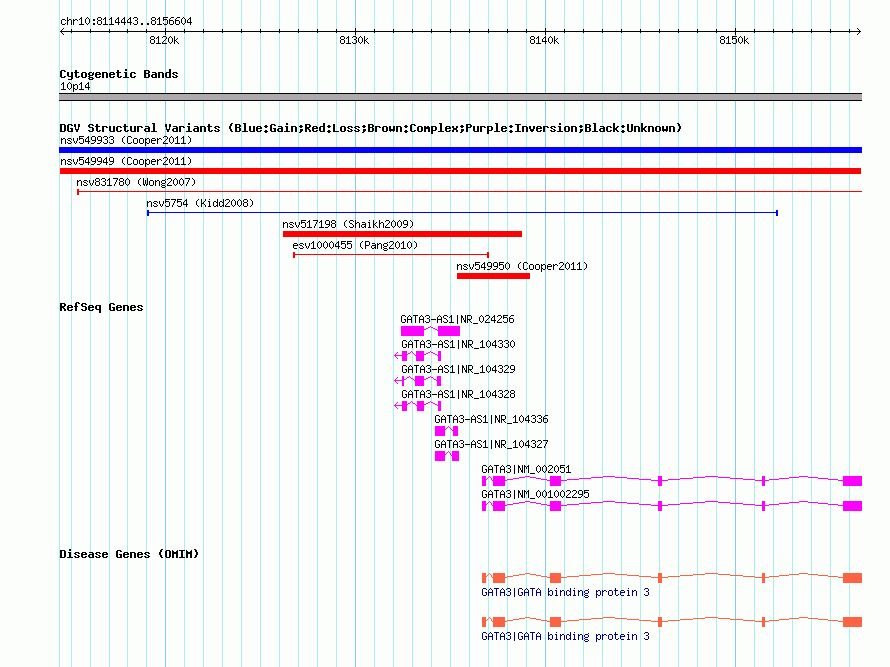Click the gray 10p14 cytogenetic band bar
This screenshot has height=667, width=890.
[x=460, y=97]
